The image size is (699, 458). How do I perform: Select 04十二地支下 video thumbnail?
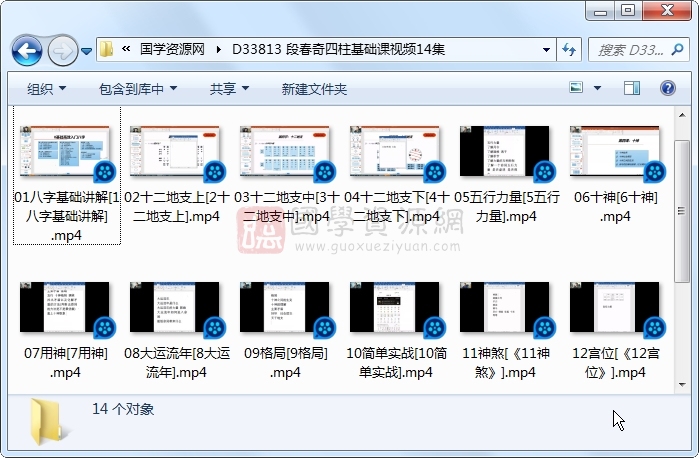point(395,151)
